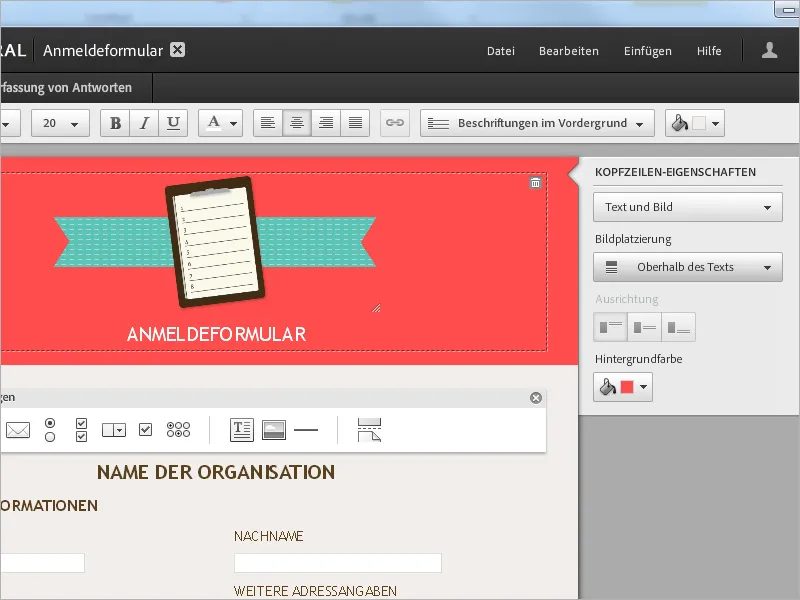Insert a rating grid field
The image size is (800, 600).
click(180, 430)
